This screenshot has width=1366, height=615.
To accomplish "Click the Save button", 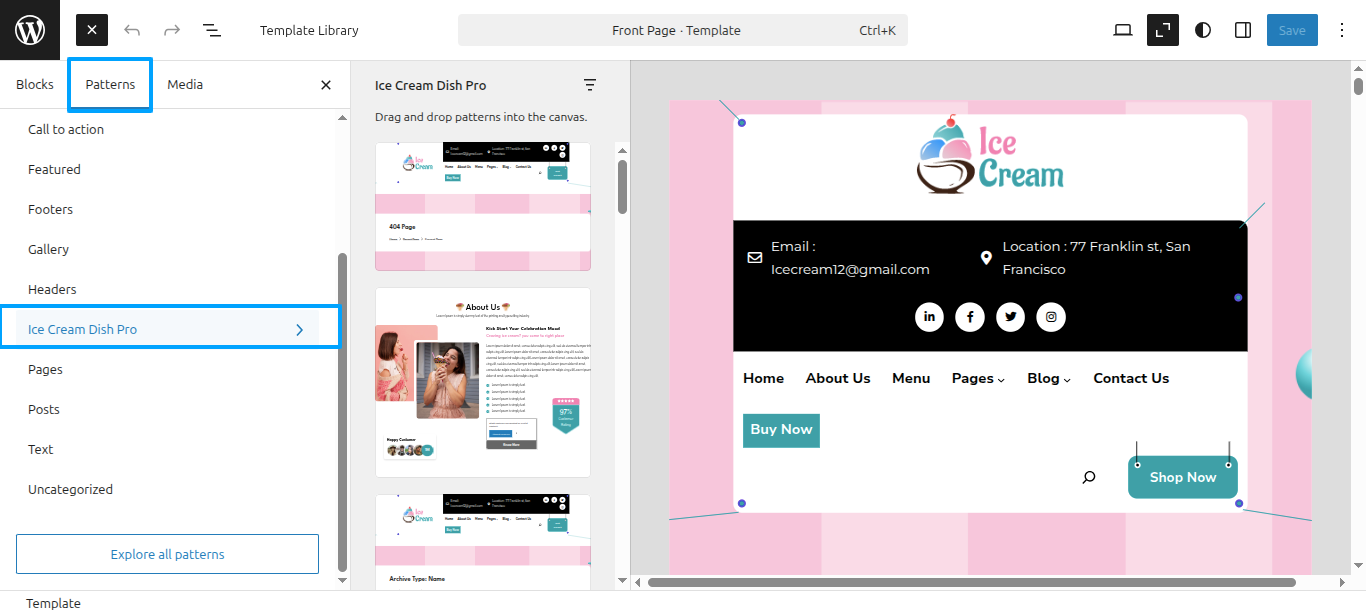I will 1292,30.
